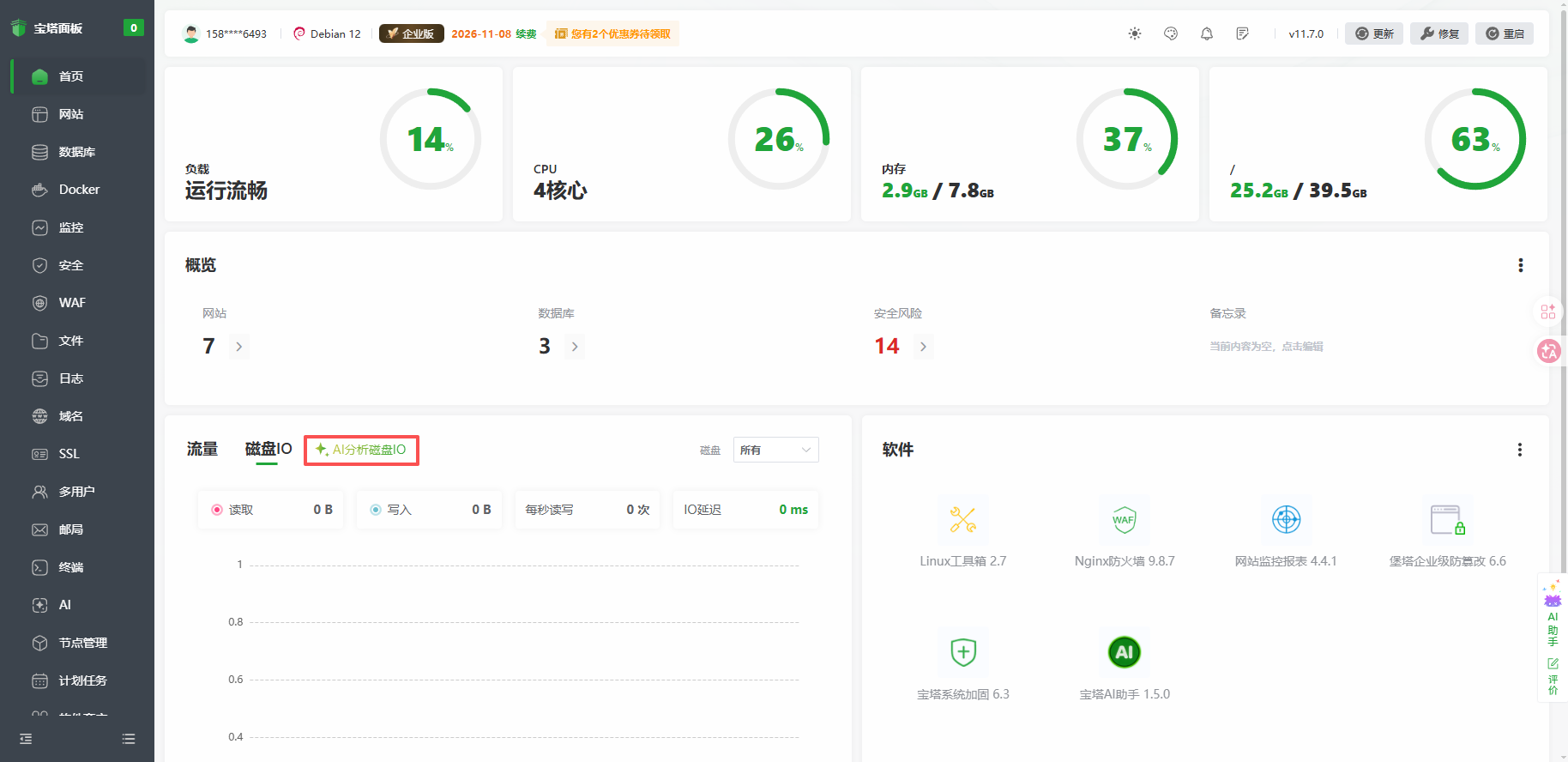Click the 备忘录 empty memo text
The image size is (1568, 762).
click(1266, 347)
